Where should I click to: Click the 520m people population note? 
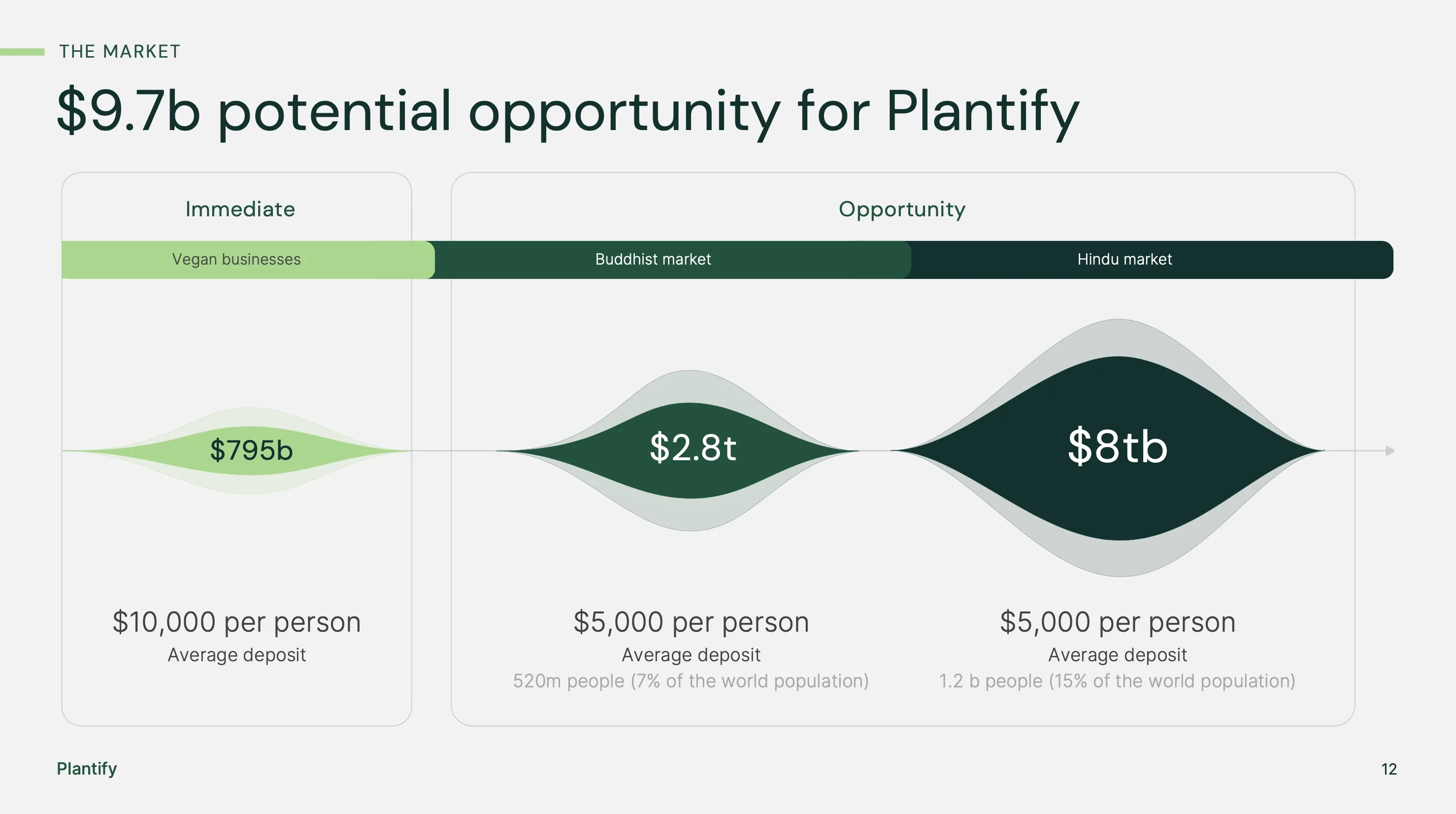691,681
